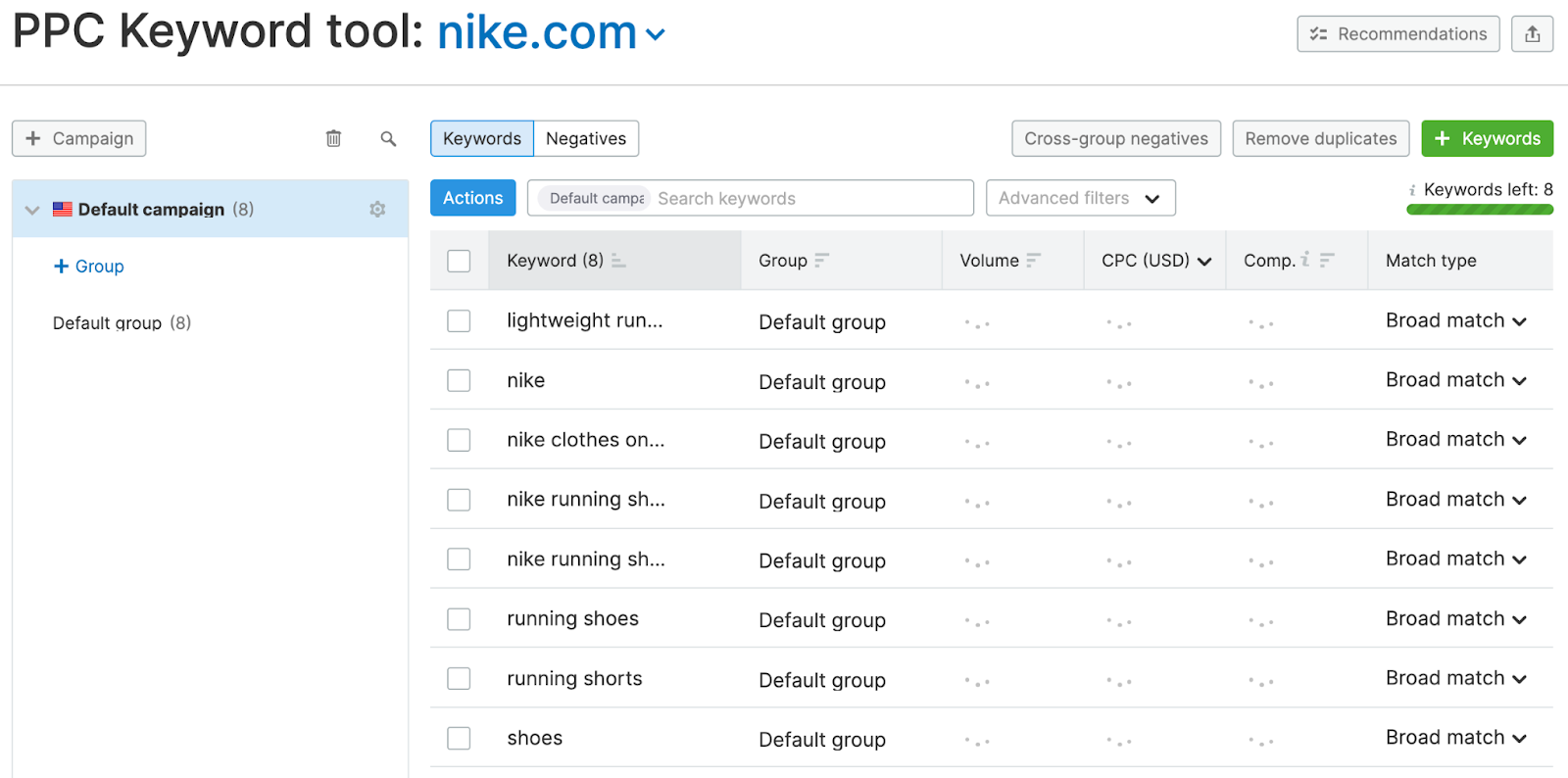Change match type for shoes keyword
The height and width of the screenshot is (778, 1568).
[1456, 738]
